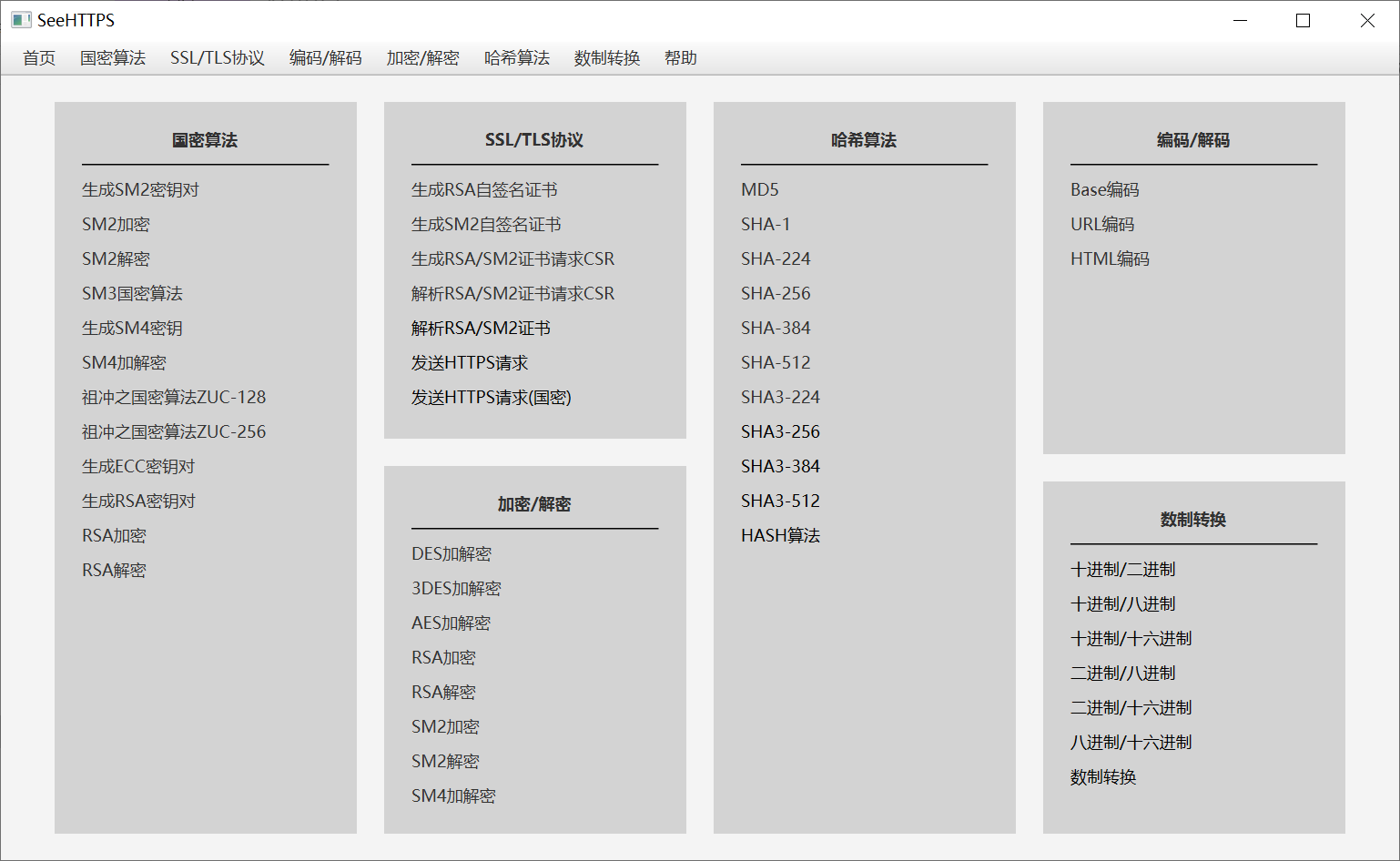Screen dimensions: 1400x861
Task: Choose 祖冲之国密算法ZUC-128
Action: pyautogui.click(x=174, y=397)
